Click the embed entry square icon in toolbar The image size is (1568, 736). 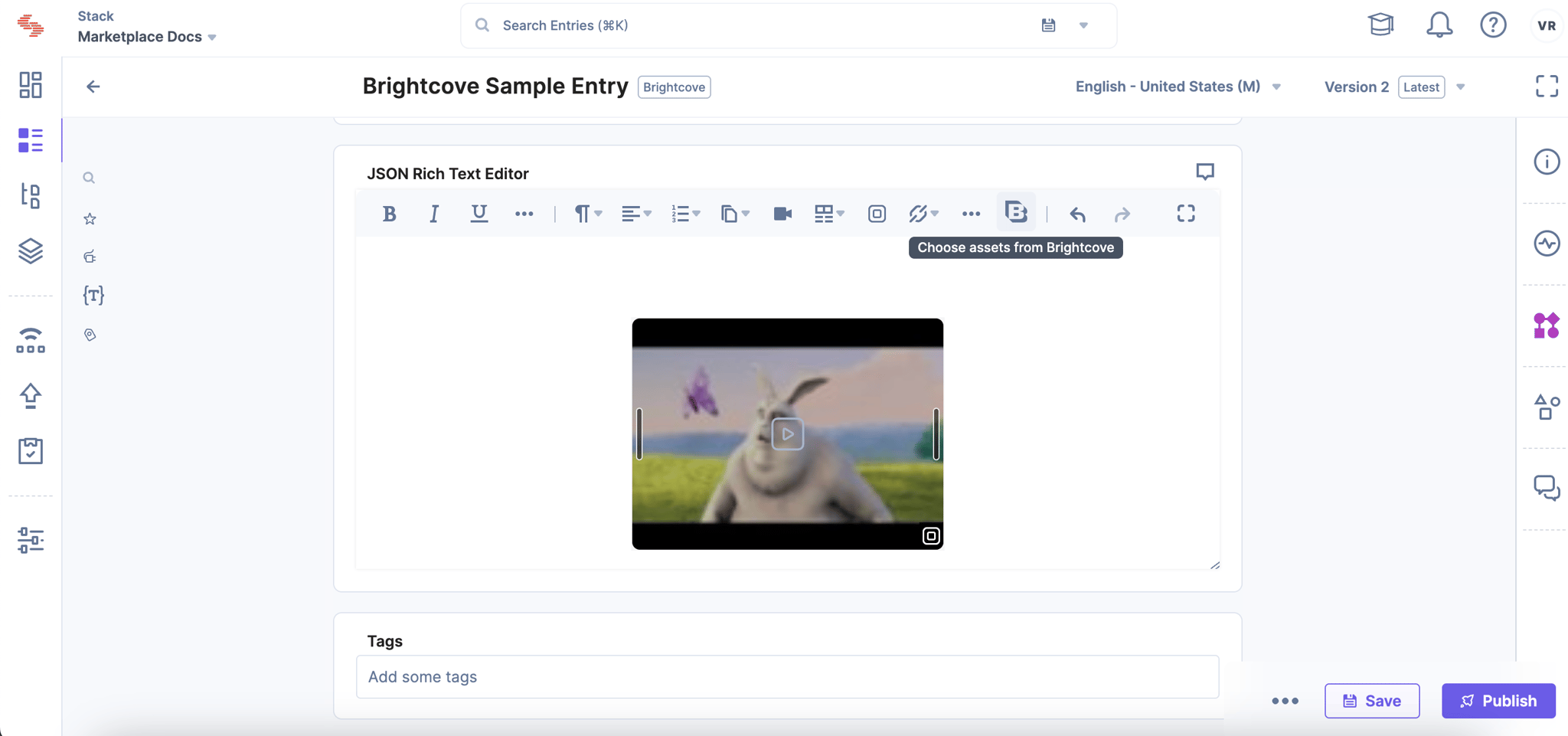[x=877, y=214]
